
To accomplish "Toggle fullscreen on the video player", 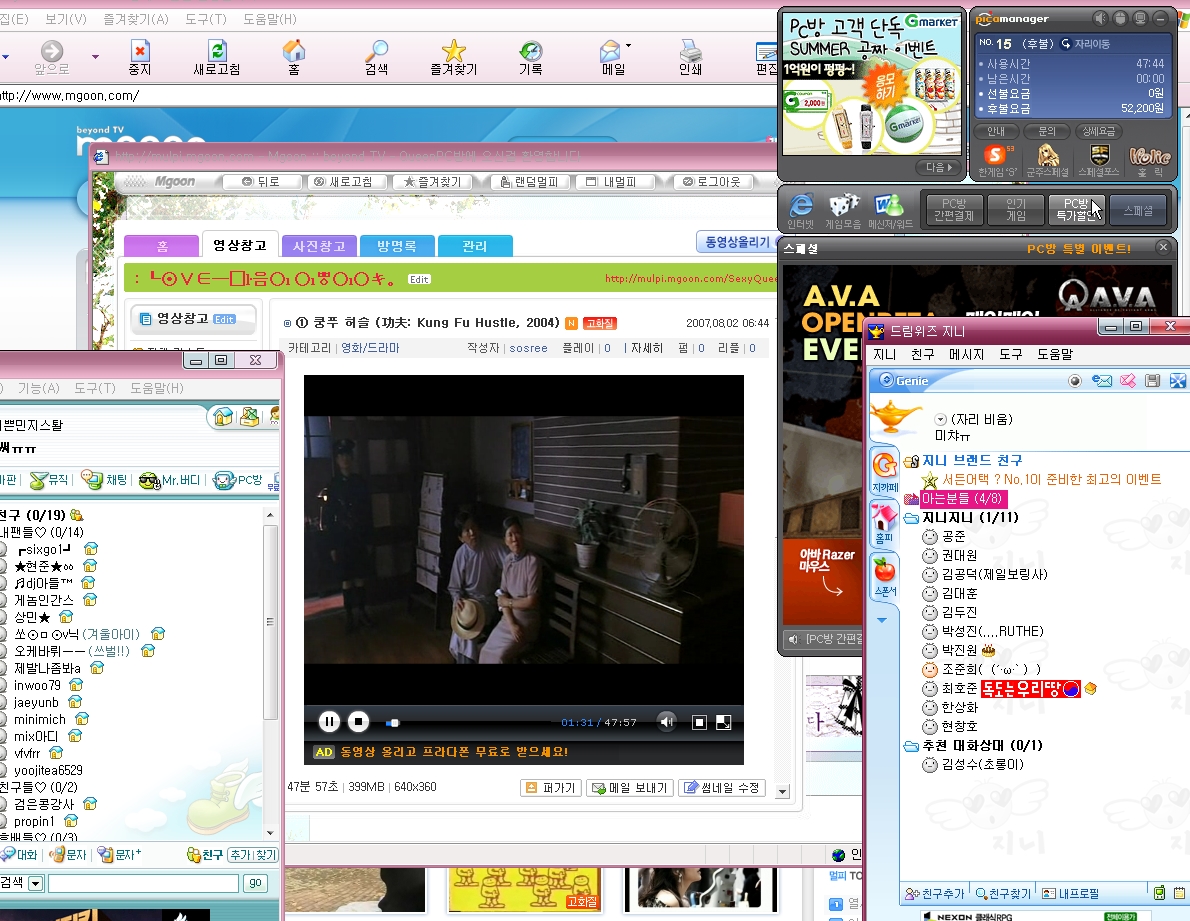I will click(723, 722).
